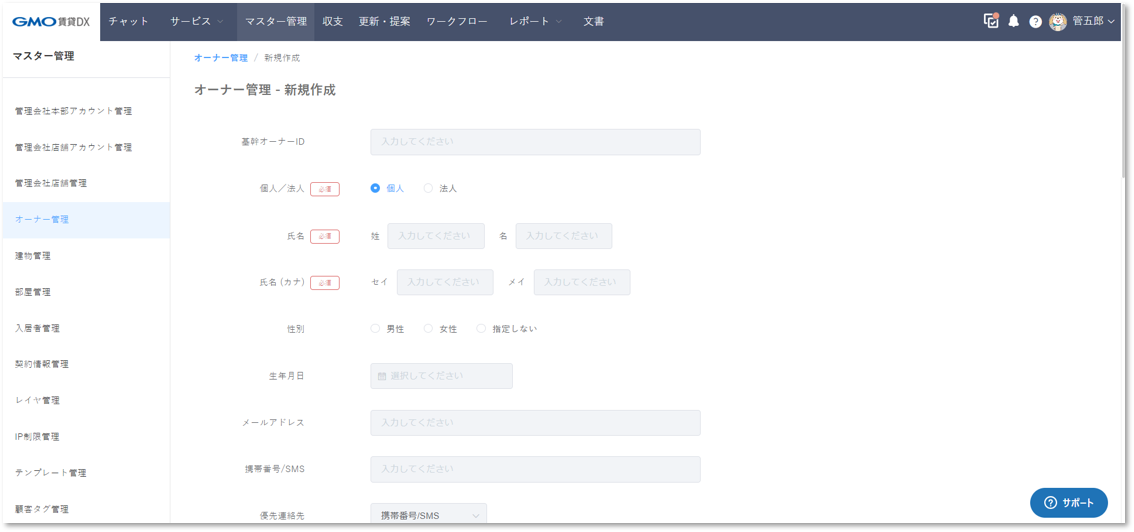Image resolution: width=1134 pixels, height=532 pixels.
Task: Expand the サービス dropdown menu
Action: click(196, 21)
